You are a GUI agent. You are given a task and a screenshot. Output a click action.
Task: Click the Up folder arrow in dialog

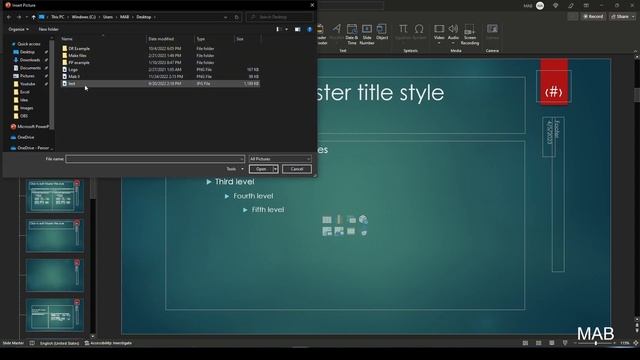coord(33,17)
